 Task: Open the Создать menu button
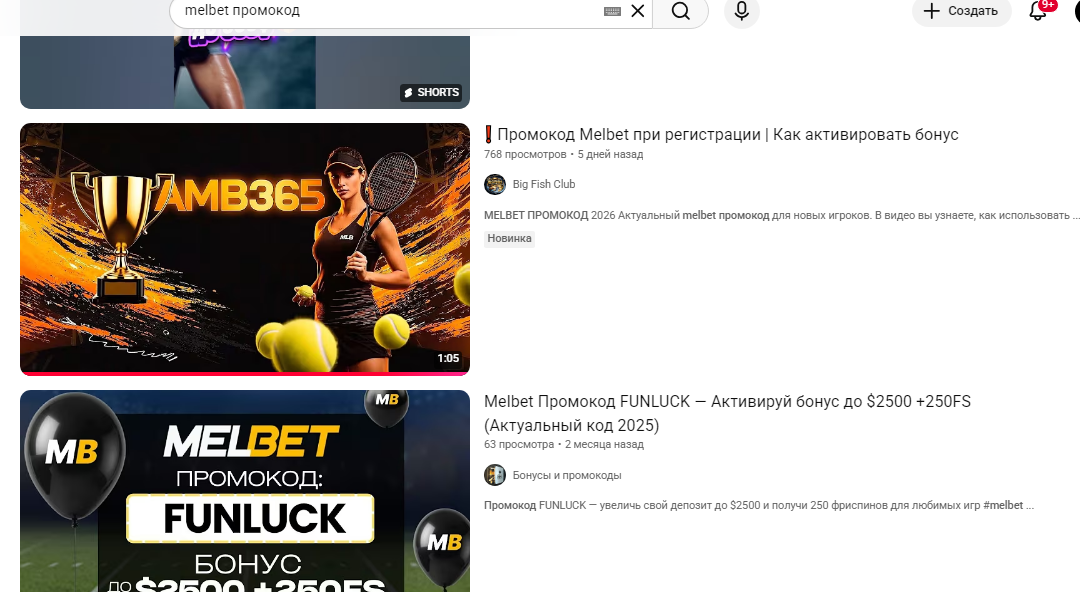pos(962,11)
